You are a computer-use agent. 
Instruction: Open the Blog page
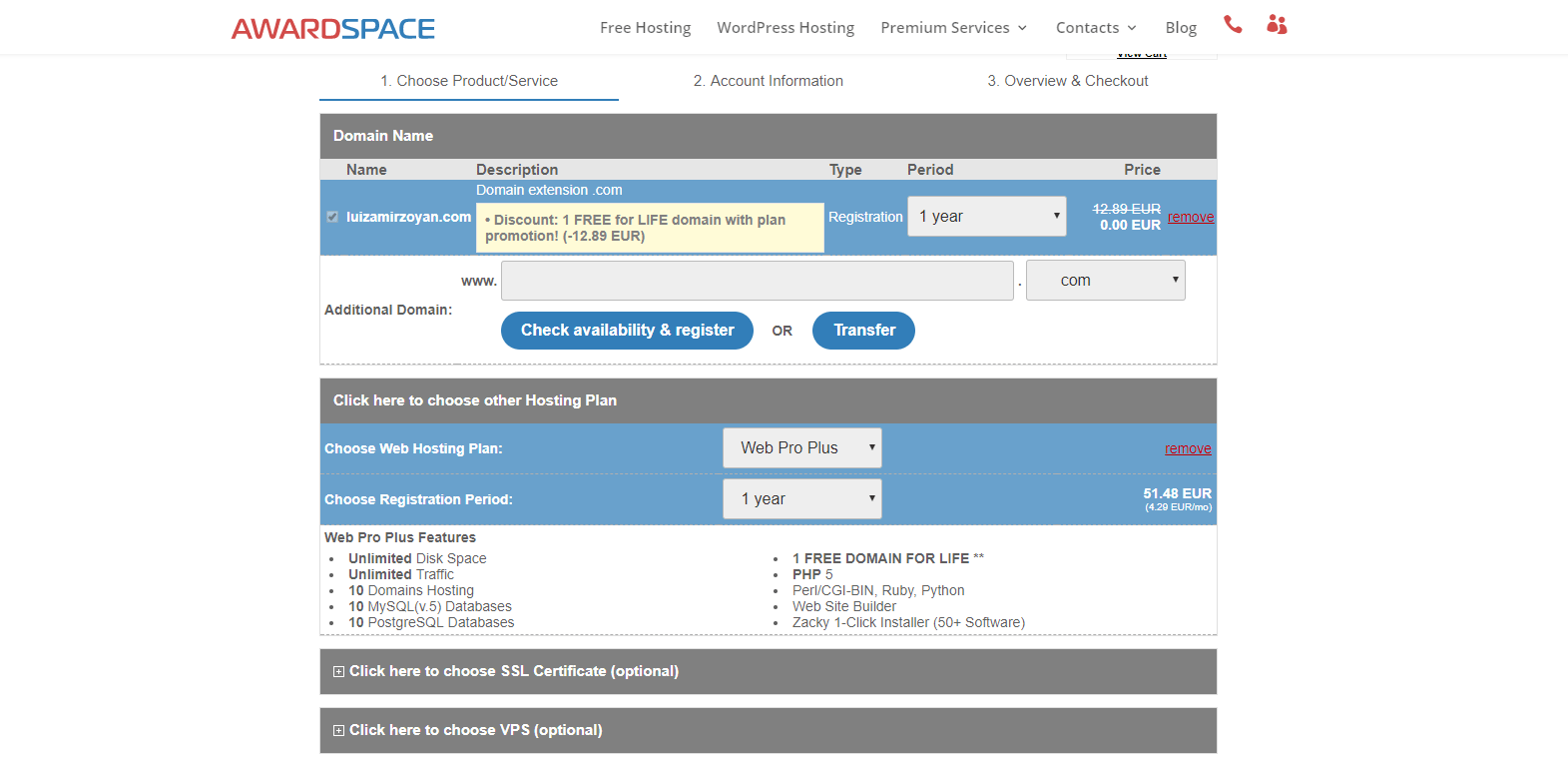click(1181, 28)
